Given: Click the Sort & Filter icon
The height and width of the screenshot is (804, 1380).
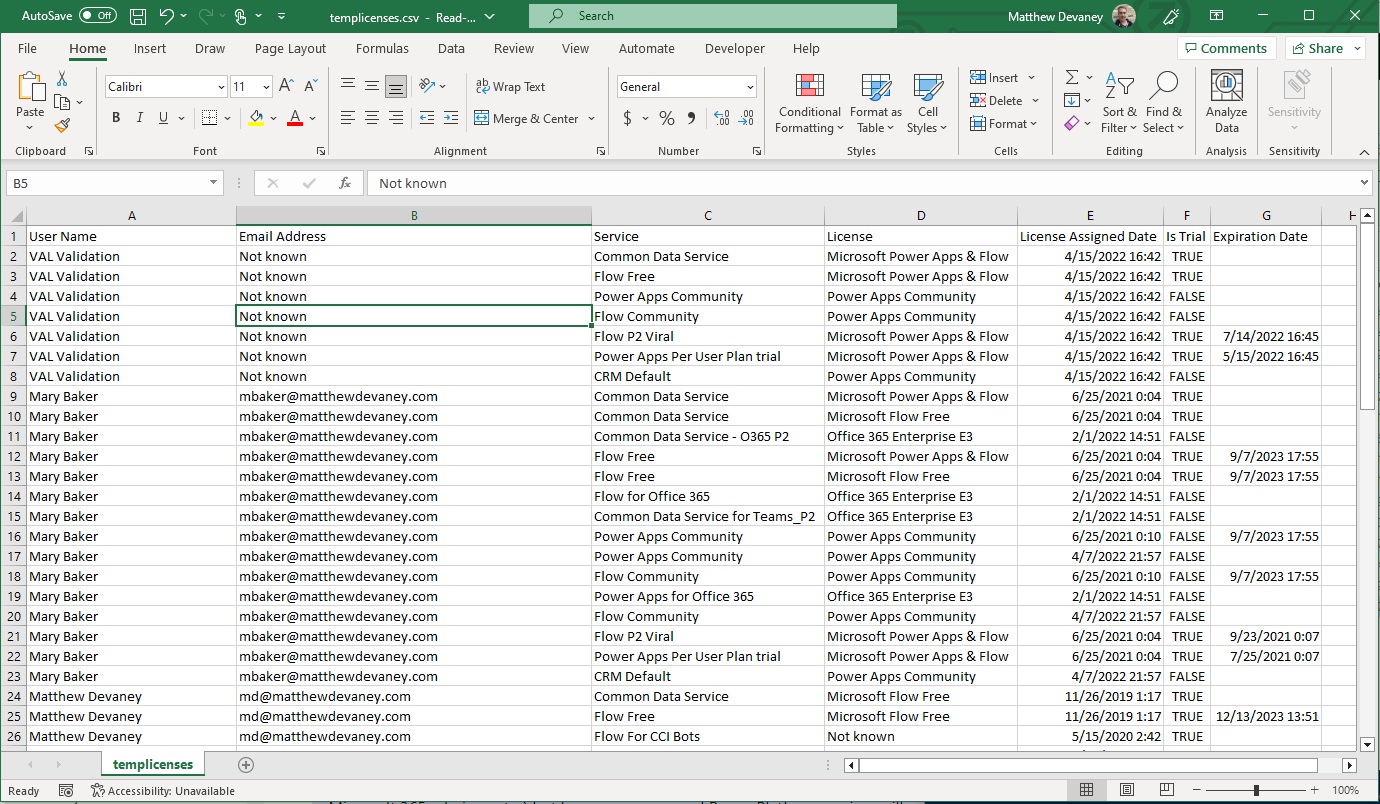Looking at the screenshot, I should pos(1119,103).
